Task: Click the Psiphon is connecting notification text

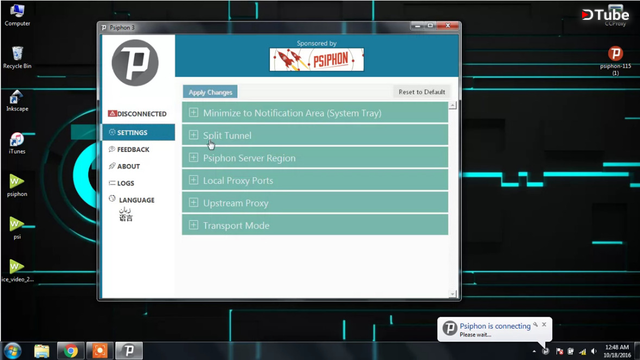Action: point(495,326)
